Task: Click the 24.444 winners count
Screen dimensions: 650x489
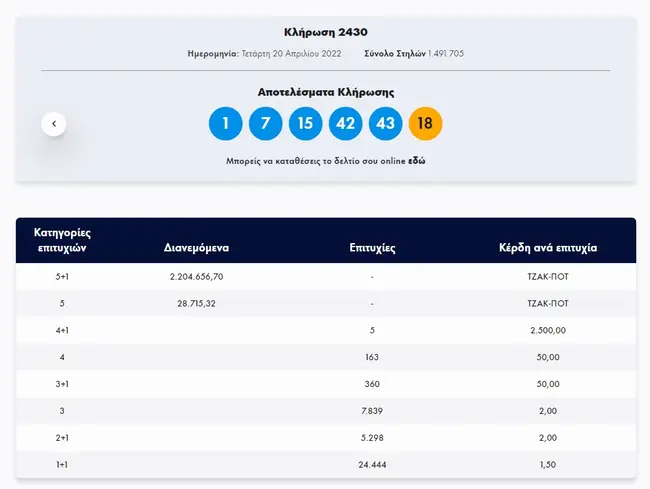Action: pos(372,465)
